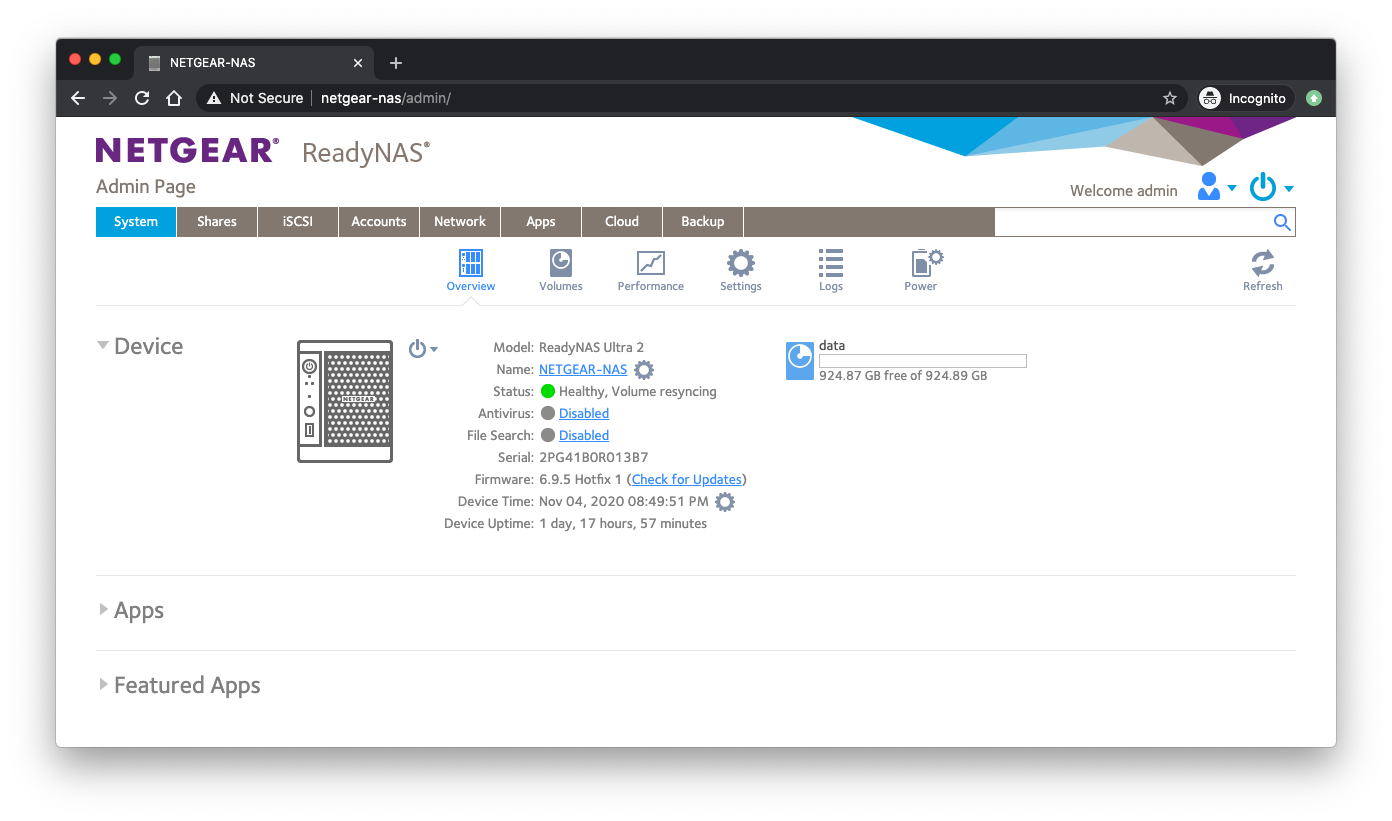Enable the Antivirus by clicking Disabled

(x=584, y=413)
